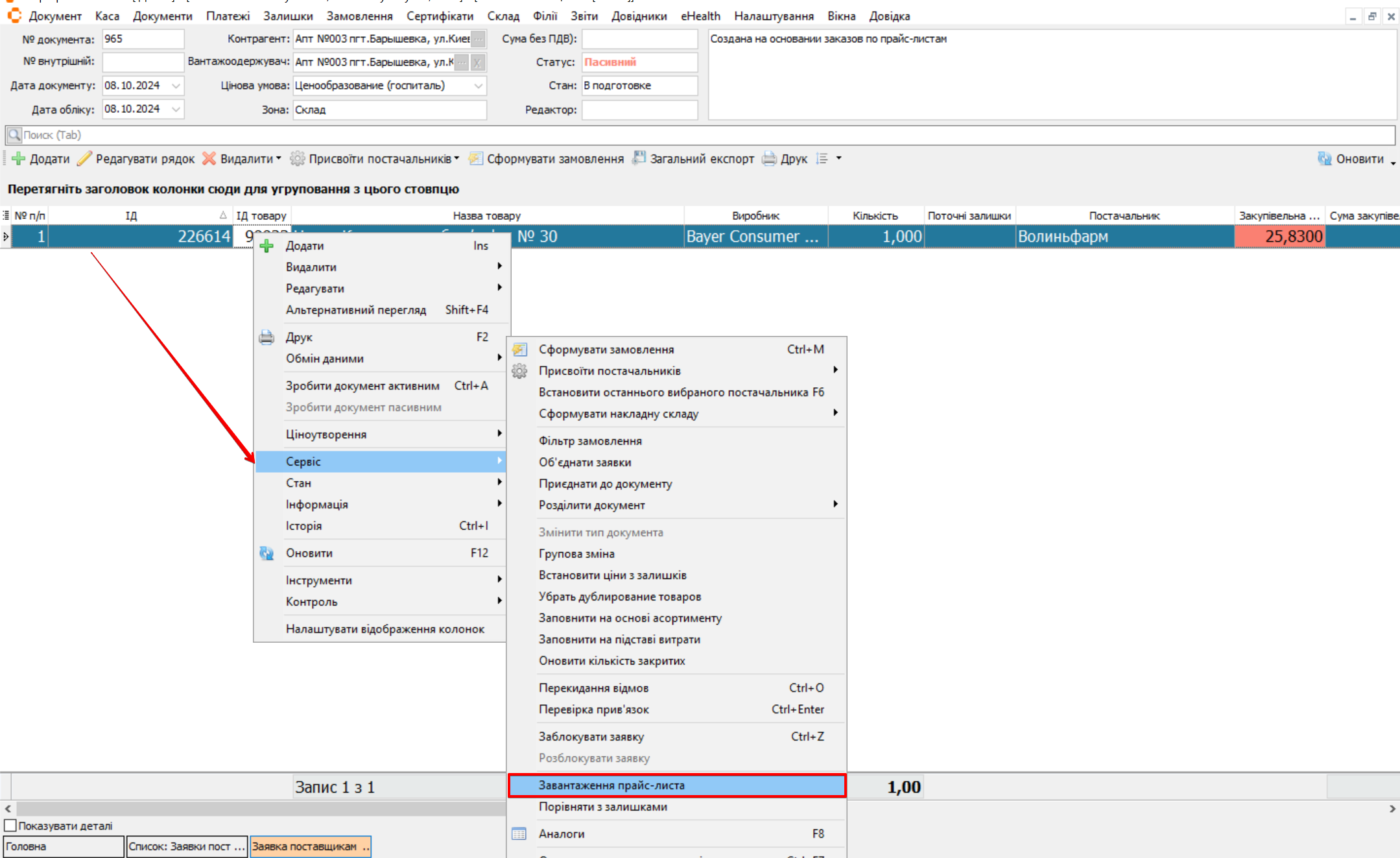Choose Зробити документ активним in context menu
Screen dimensions: 1400x858
(362, 386)
